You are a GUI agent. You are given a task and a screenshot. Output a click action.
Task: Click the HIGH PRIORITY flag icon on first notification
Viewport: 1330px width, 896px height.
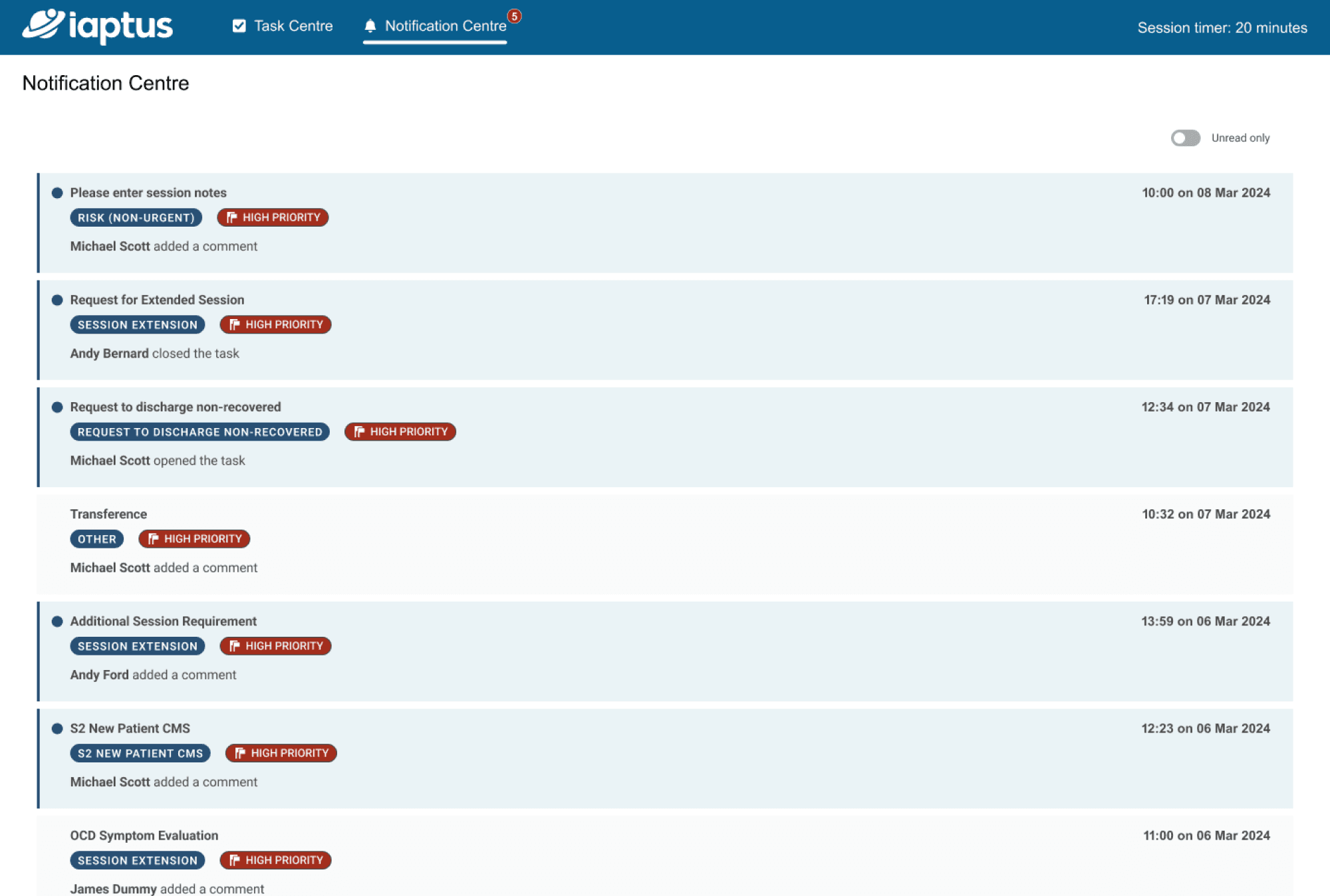coord(231,217)
